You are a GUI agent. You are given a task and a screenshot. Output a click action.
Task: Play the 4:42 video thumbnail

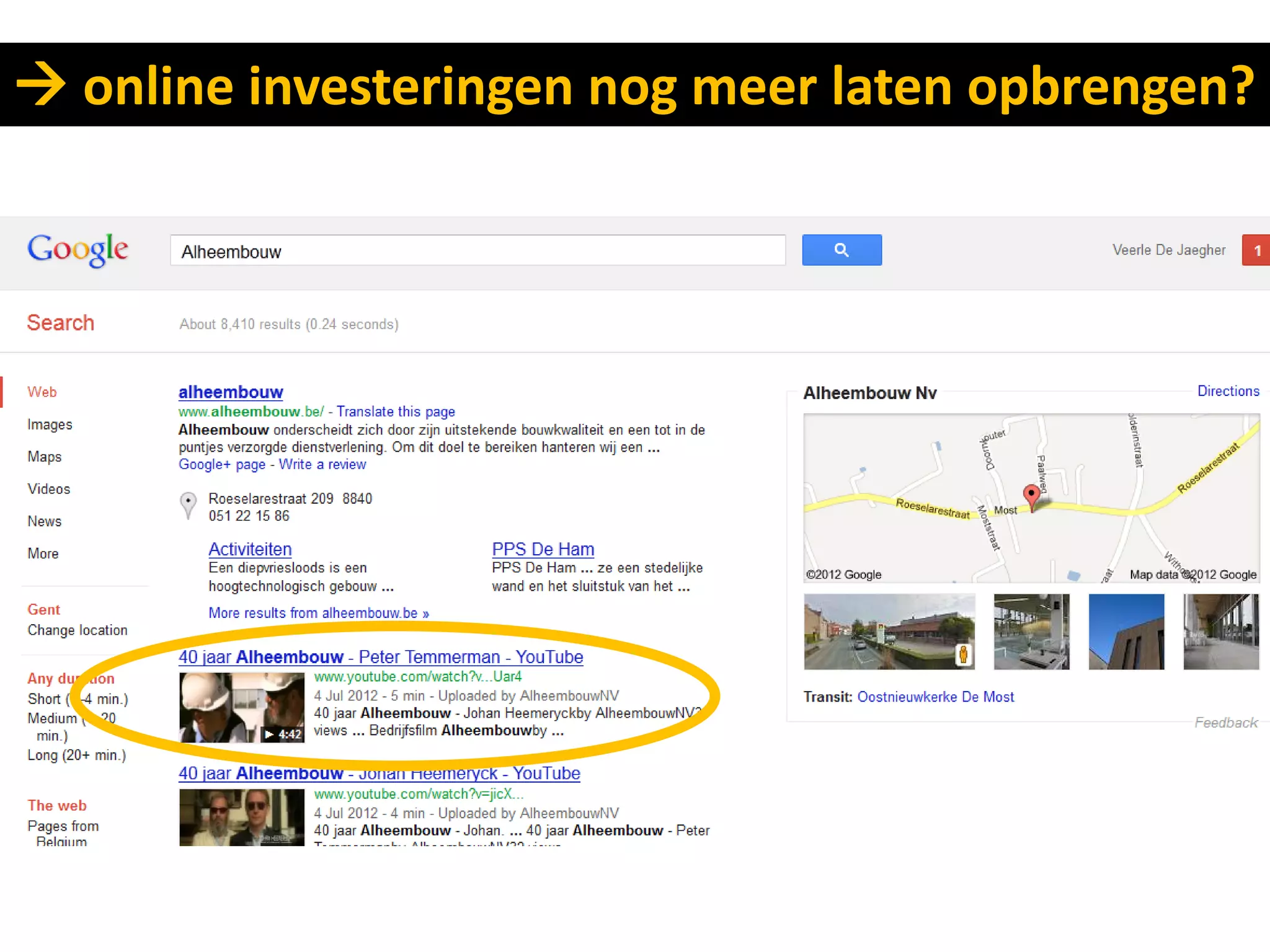pyautogui.click(x=242, y=707)
